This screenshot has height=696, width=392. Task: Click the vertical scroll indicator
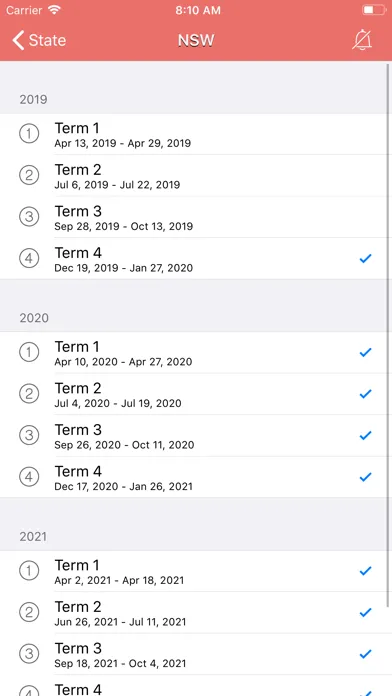click(x=388, y=335)
